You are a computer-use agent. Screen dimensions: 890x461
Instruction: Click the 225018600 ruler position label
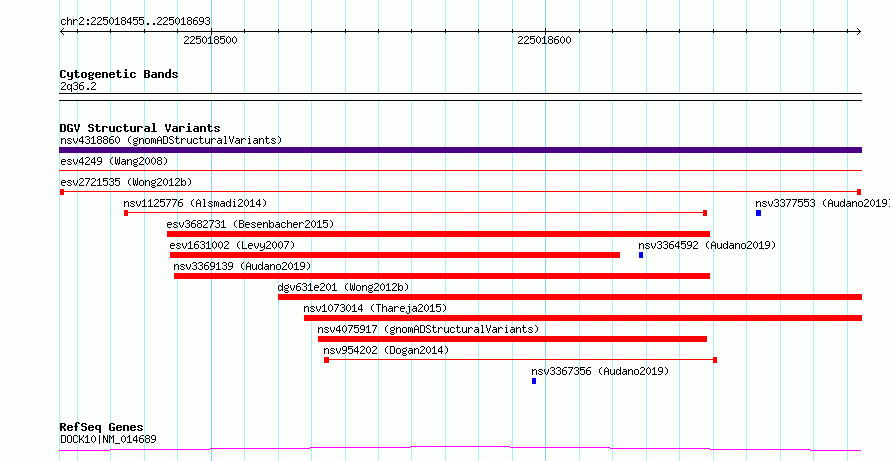tap(544, 40)
